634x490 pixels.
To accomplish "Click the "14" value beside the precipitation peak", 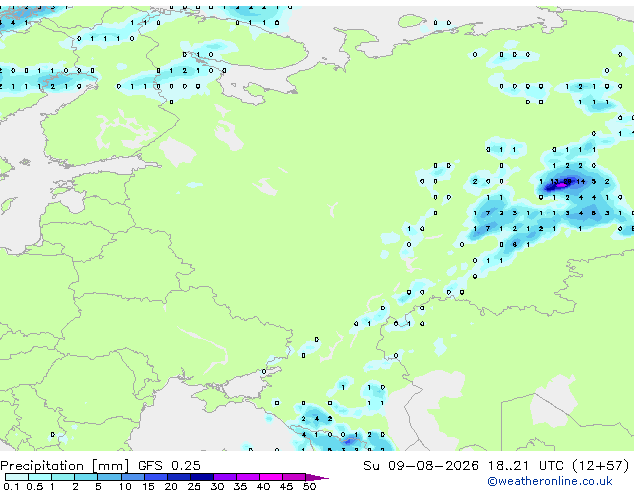I will [581, 182].
